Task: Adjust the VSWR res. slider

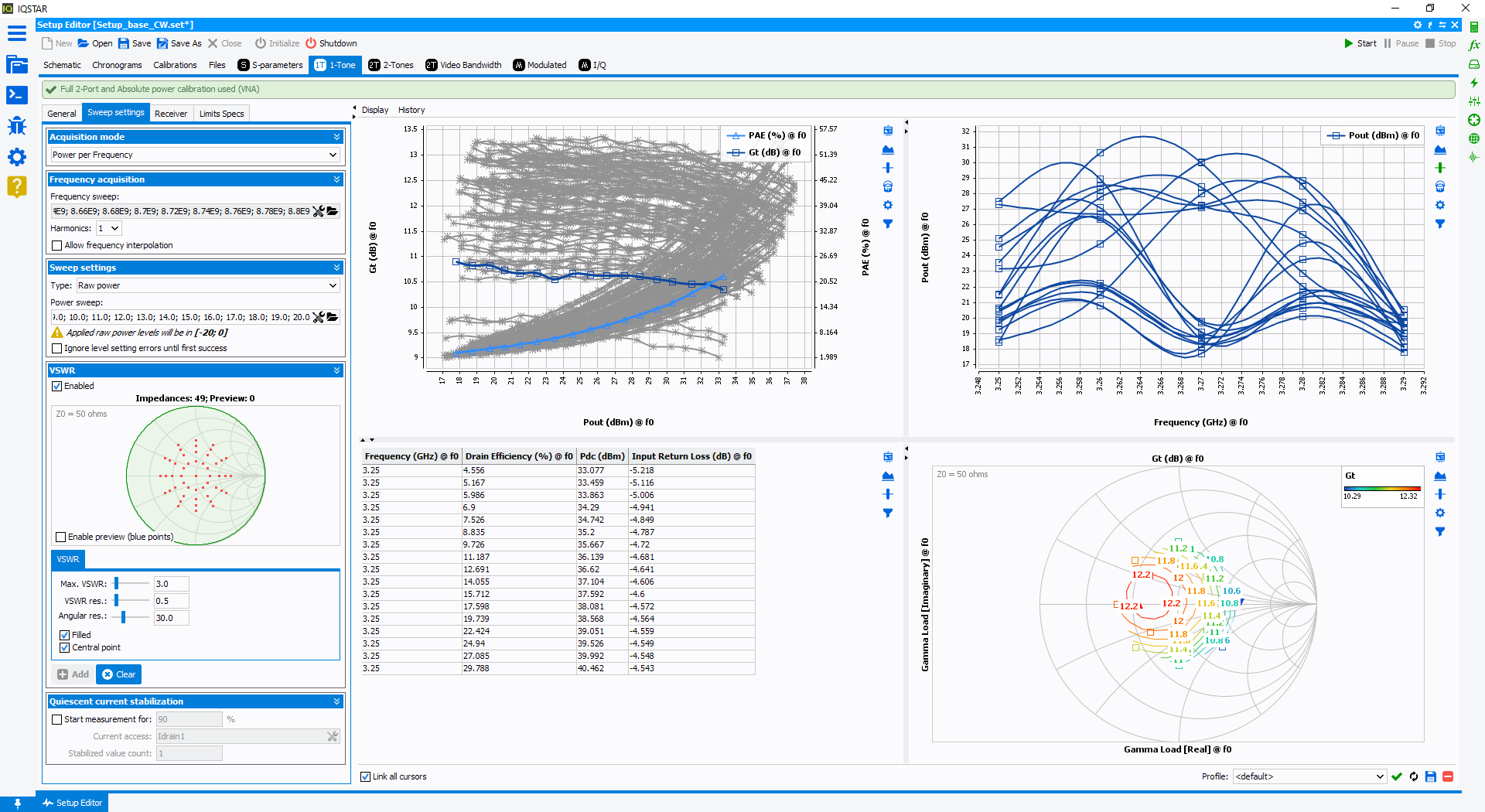Action: coord(117,600)
